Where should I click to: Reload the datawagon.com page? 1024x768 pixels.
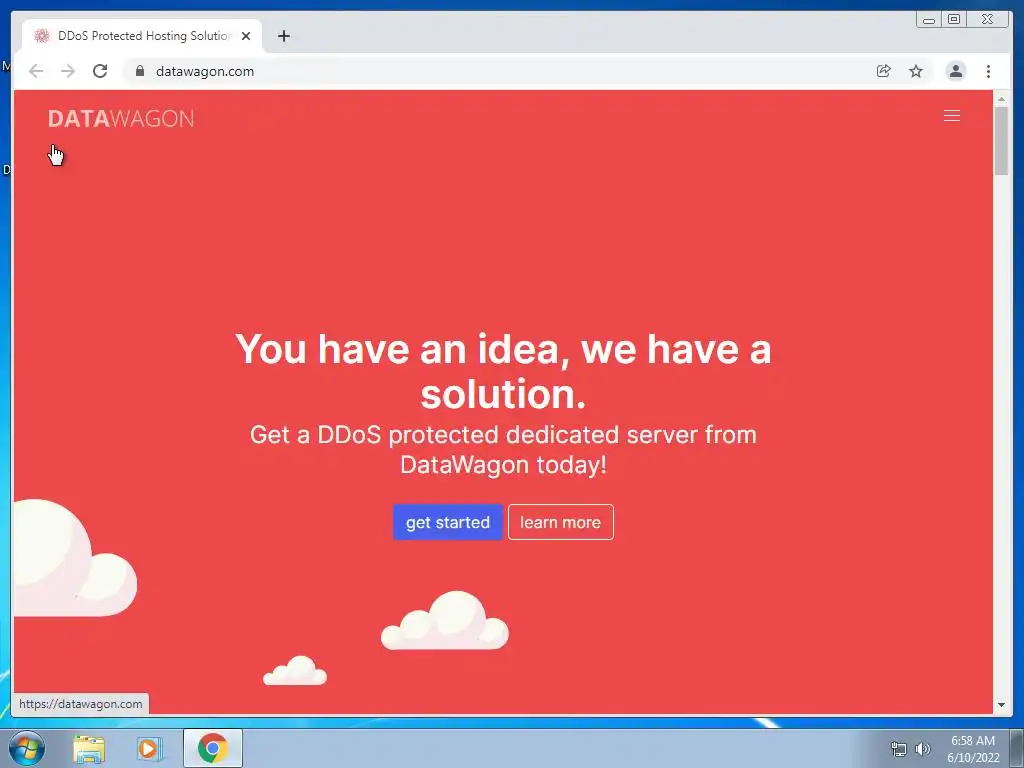[100, 71]
